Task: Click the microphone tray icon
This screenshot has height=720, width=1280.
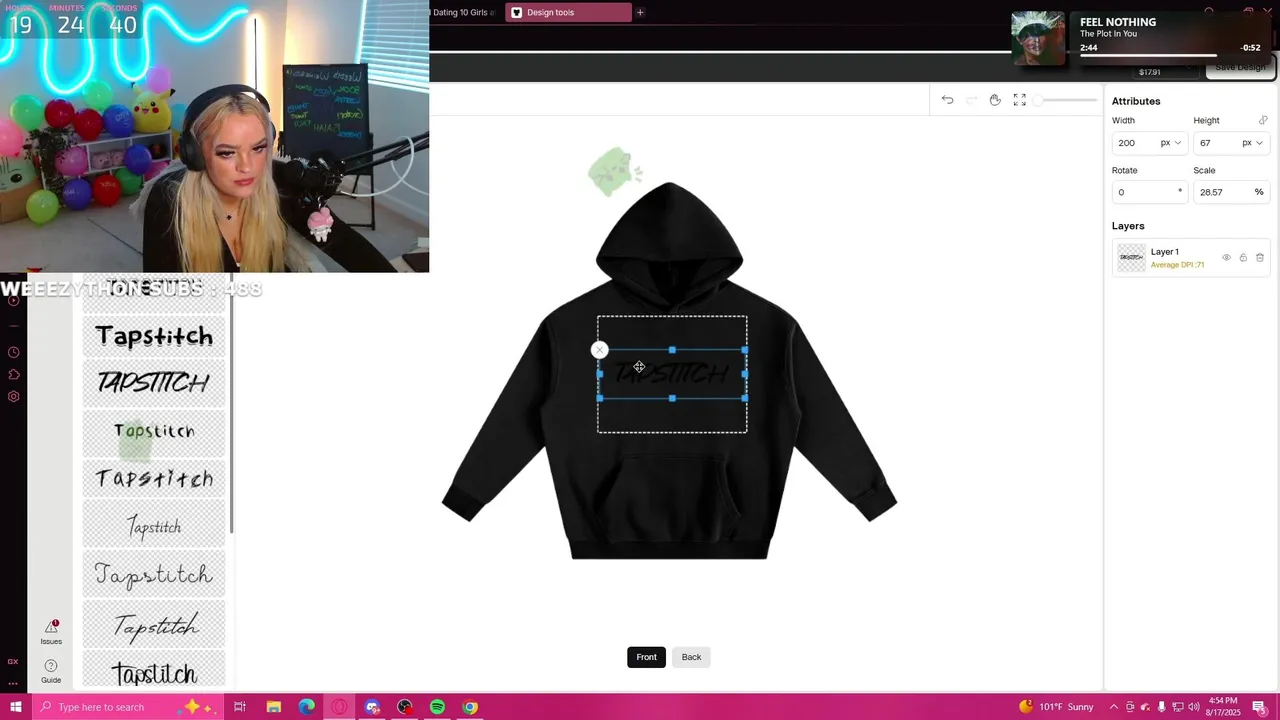Action: pyautogui.click(x=1161, y=707)
